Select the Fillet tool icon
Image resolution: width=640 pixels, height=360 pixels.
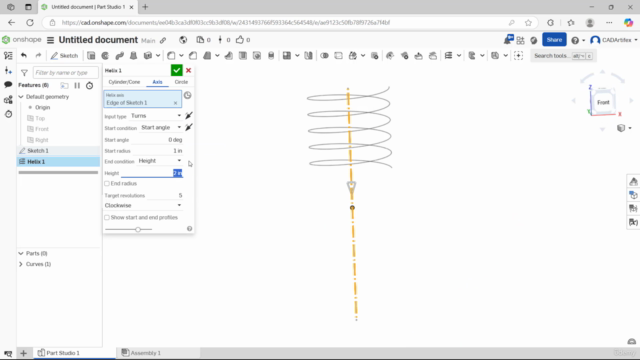171,56
